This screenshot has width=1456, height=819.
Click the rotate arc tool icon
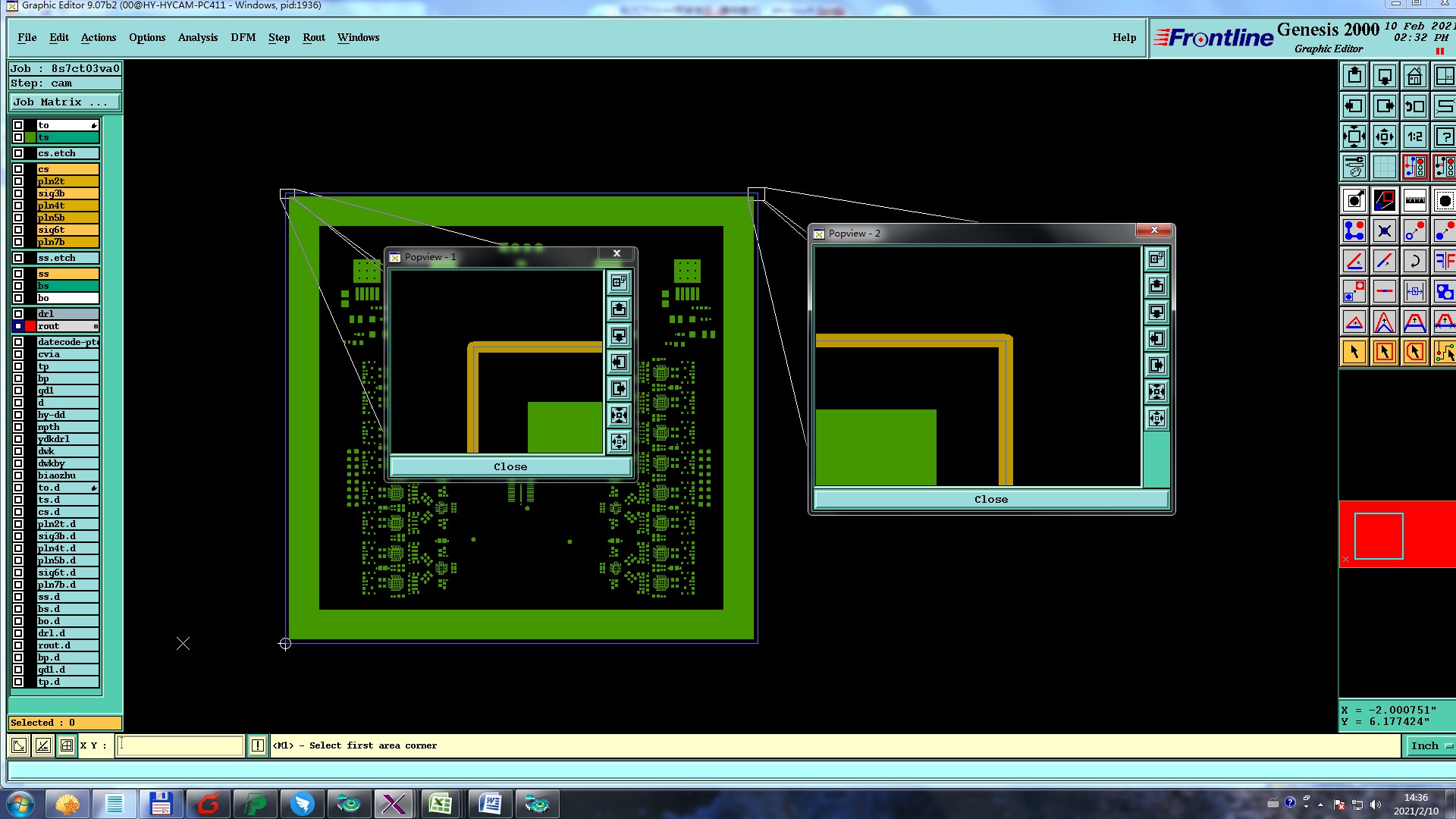[x=1414, y=262]
